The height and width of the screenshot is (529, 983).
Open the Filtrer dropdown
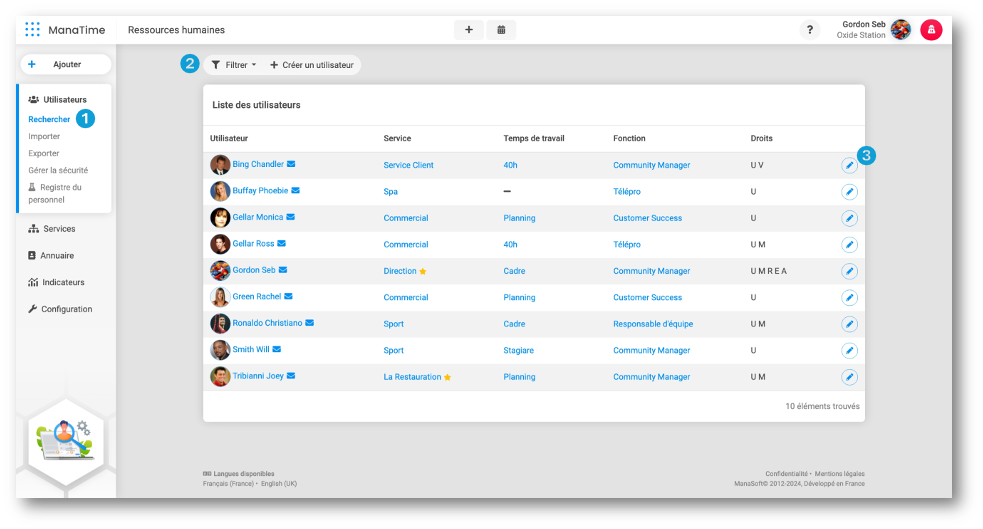pos(234,65)
